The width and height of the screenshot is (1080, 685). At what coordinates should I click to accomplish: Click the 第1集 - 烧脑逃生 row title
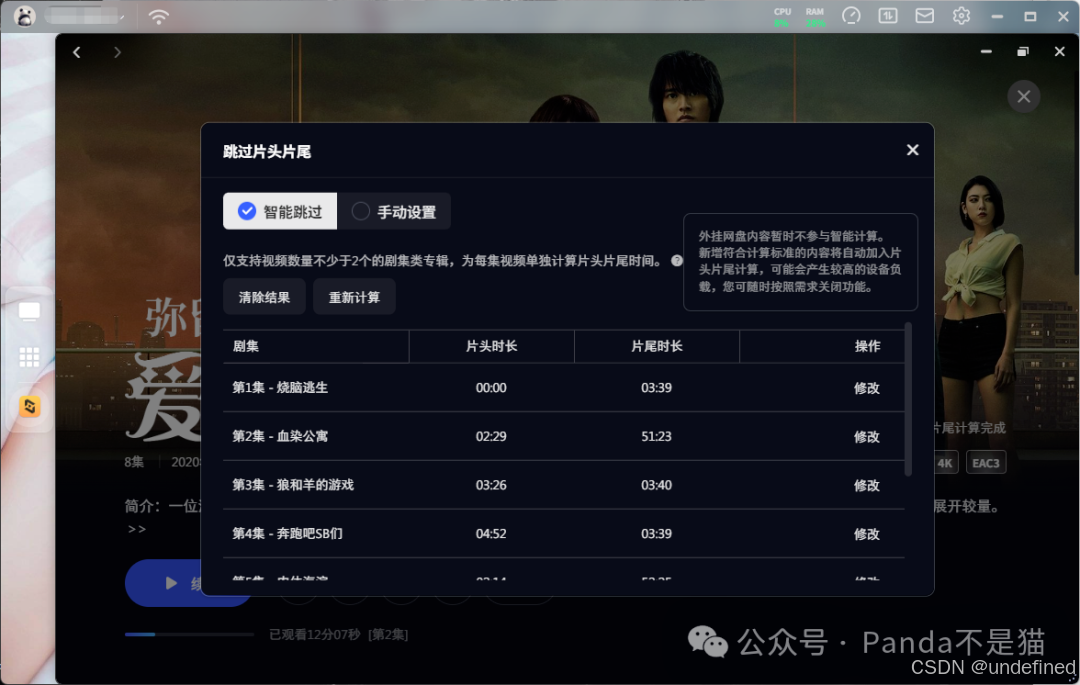coord(280,388)
